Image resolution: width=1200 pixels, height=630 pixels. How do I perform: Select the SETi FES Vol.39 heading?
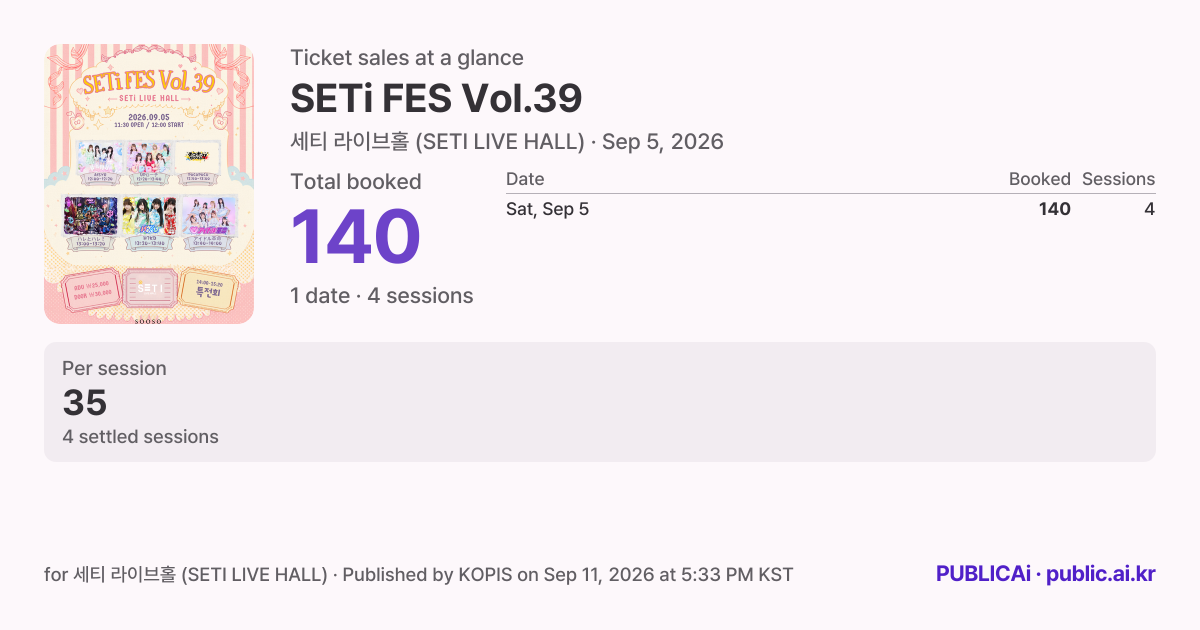point(436,98)
